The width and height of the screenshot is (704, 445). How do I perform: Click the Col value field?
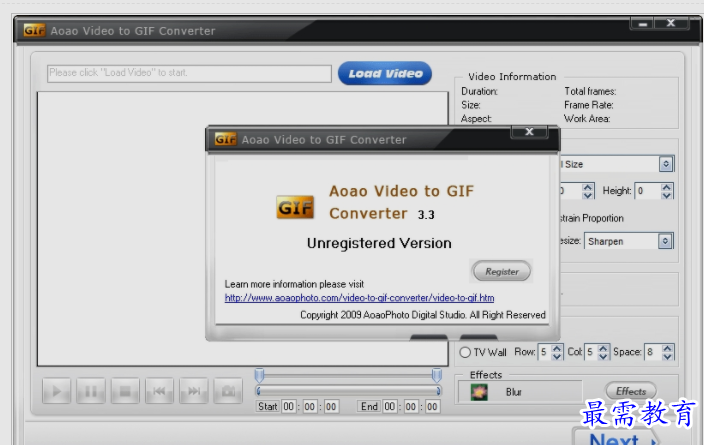(x=591, y=352)
